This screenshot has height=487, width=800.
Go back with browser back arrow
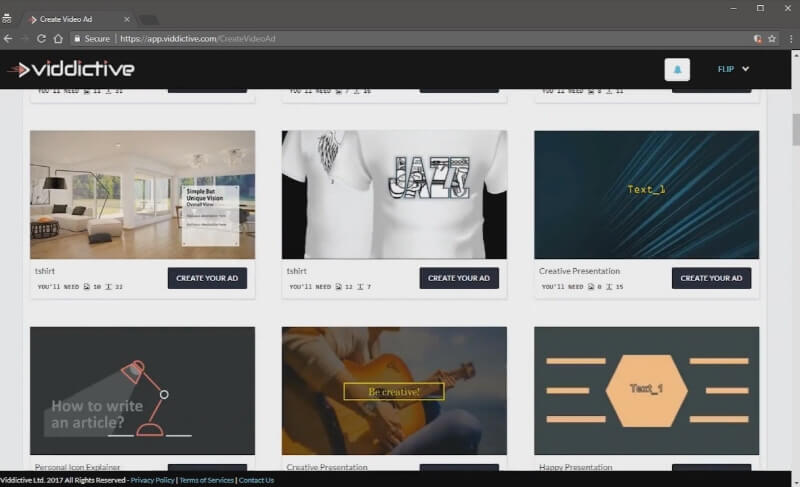coord(8,39)
